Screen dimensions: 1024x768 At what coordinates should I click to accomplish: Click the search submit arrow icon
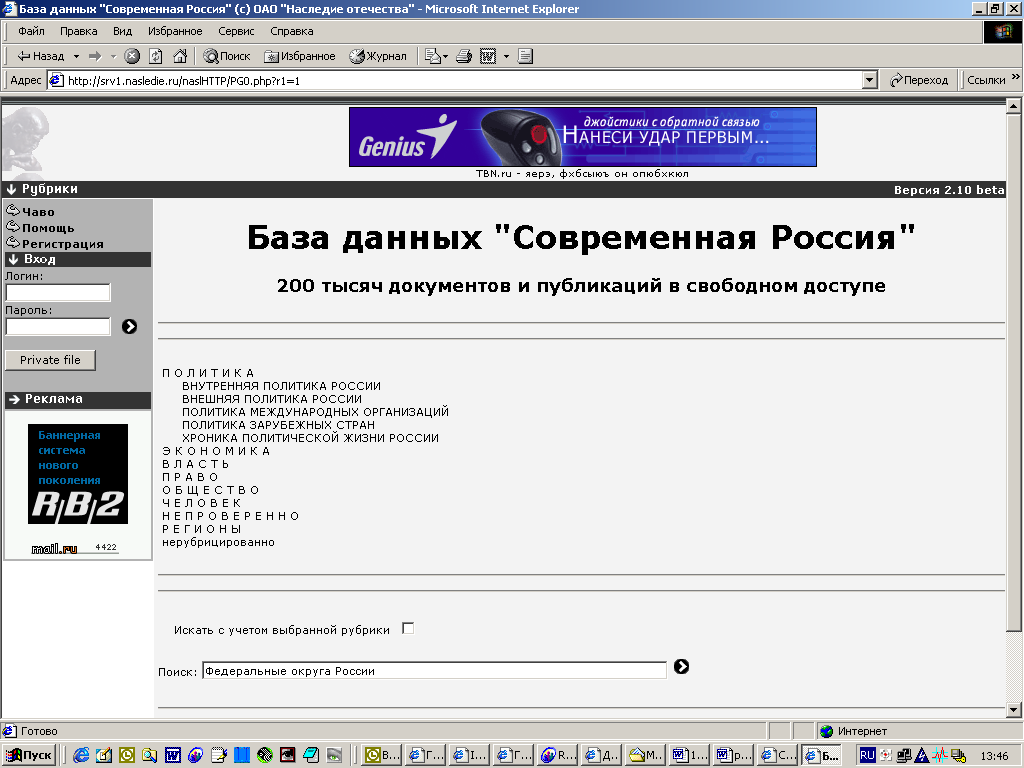[681, 666]
